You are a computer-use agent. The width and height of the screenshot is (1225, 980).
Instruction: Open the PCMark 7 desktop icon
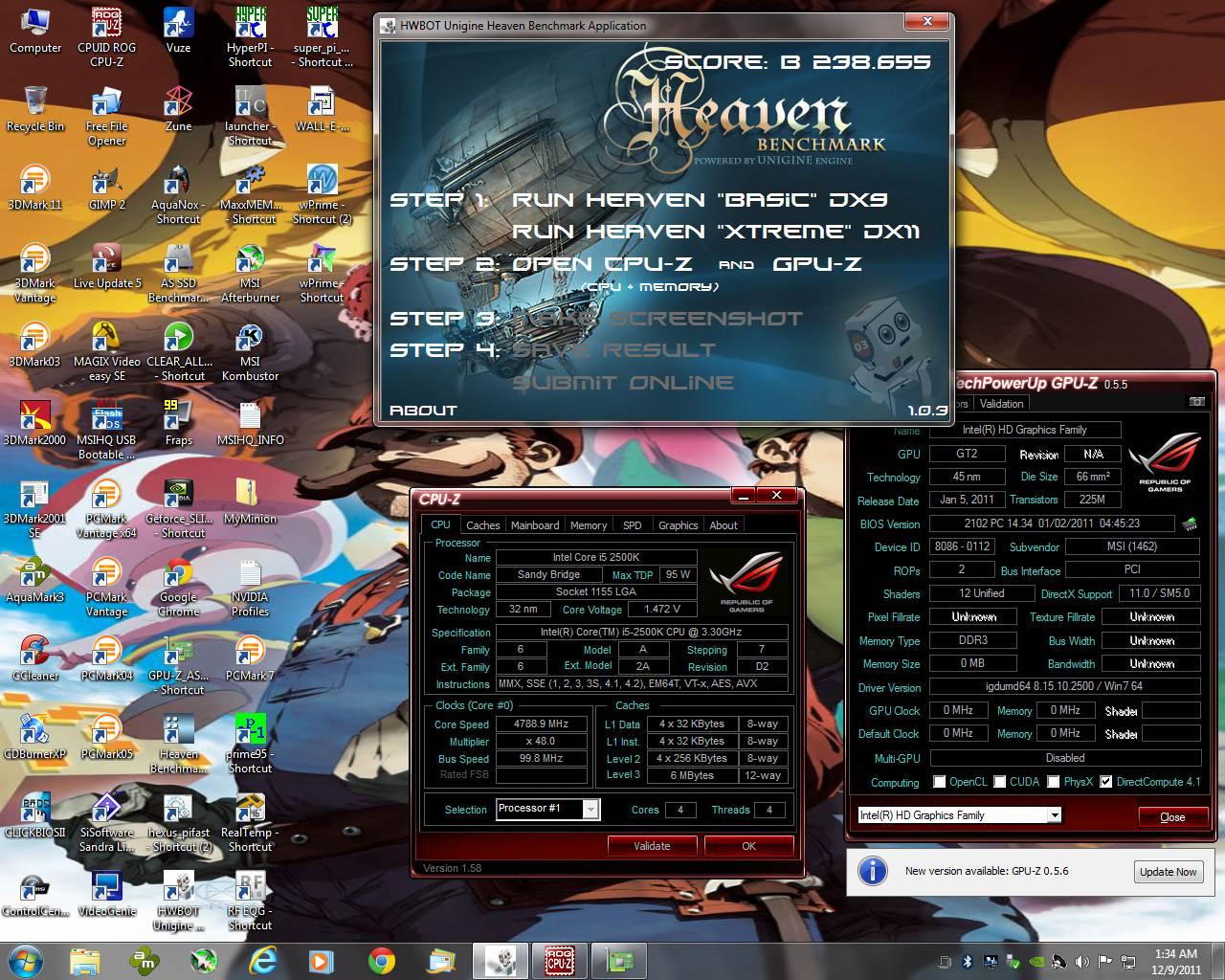tap(250, 658)
